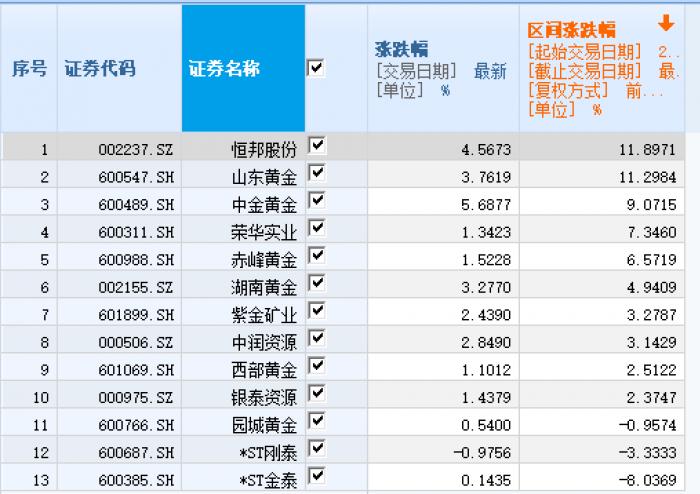Screen dimensions: 700x494
Task: Toggle the checkbox for *ST刚泰
Action: tap(317, 449)
